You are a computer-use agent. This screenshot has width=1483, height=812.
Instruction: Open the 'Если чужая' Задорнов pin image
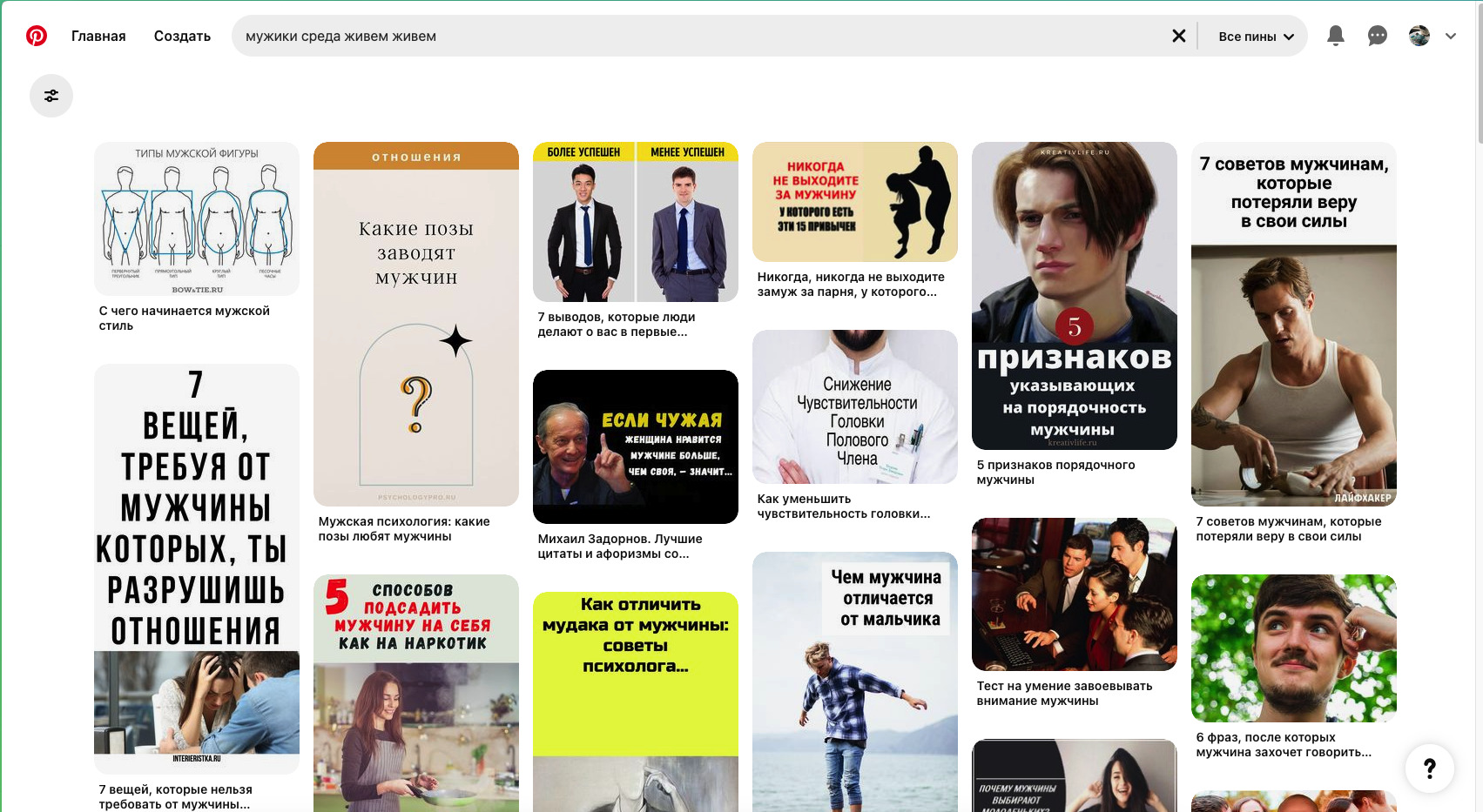[x=636, y=446]
